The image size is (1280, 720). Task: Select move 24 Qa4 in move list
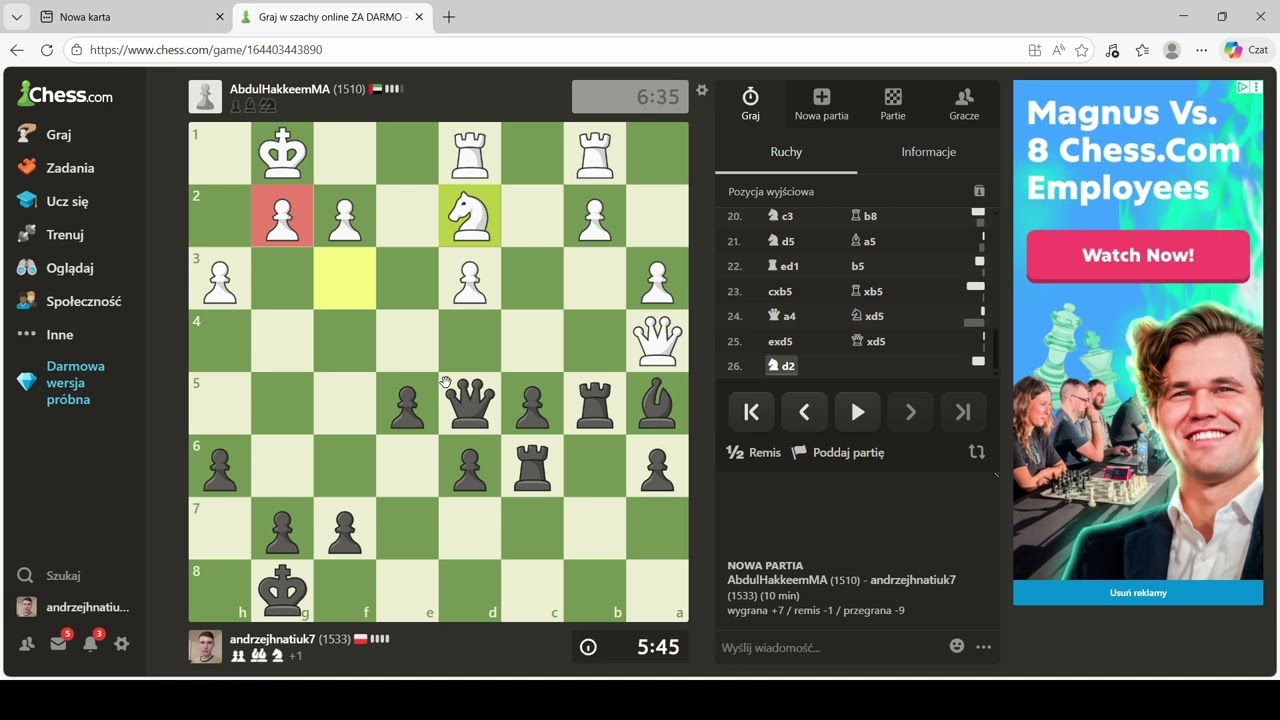click(x=781, y=316)
